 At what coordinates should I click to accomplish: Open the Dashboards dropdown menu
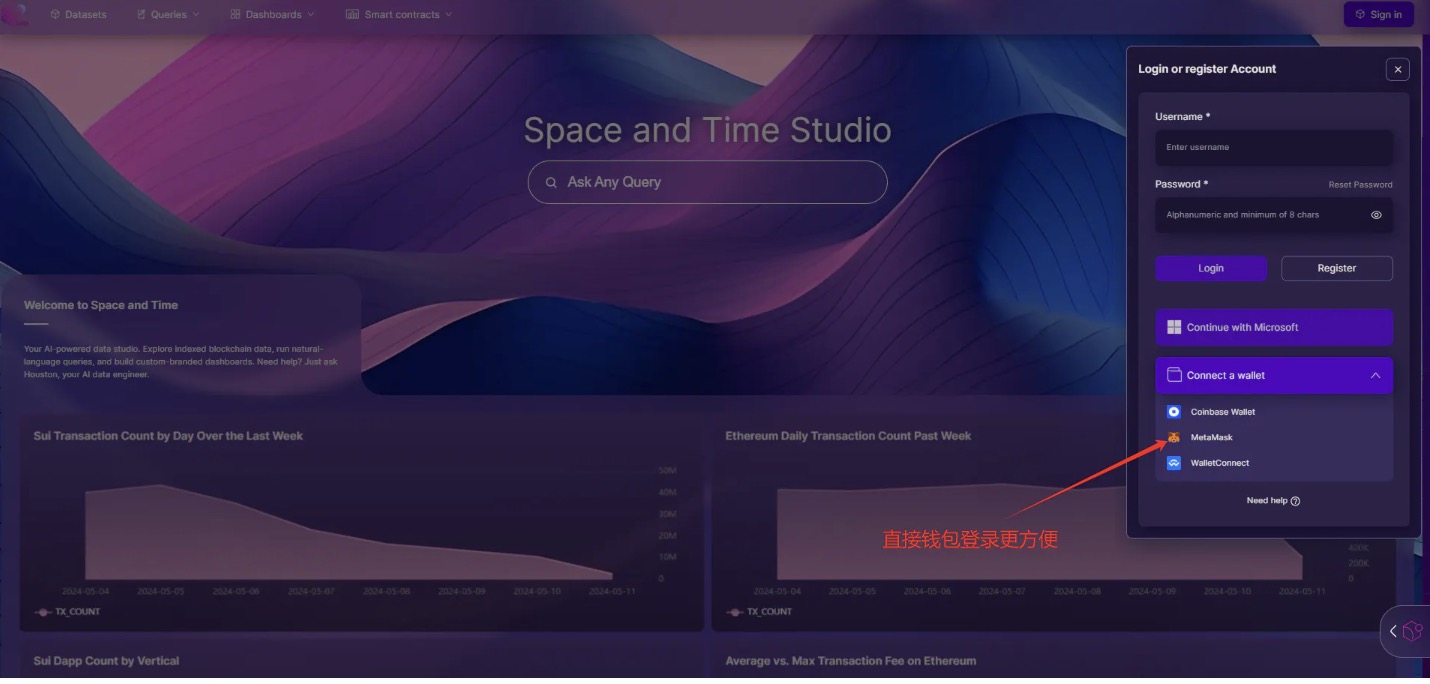tap(272, 15)
